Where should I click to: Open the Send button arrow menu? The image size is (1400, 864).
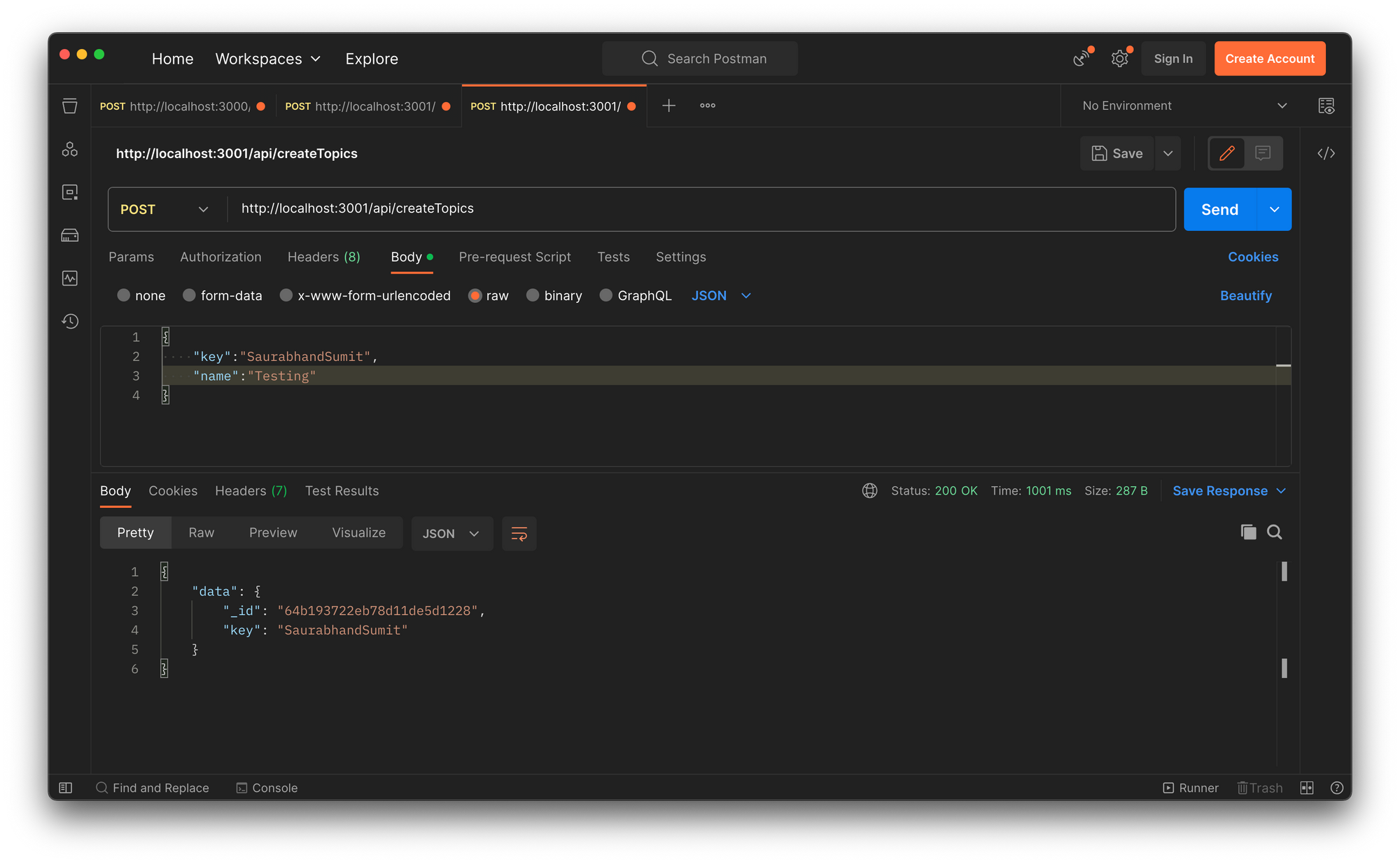(1274, 209)
